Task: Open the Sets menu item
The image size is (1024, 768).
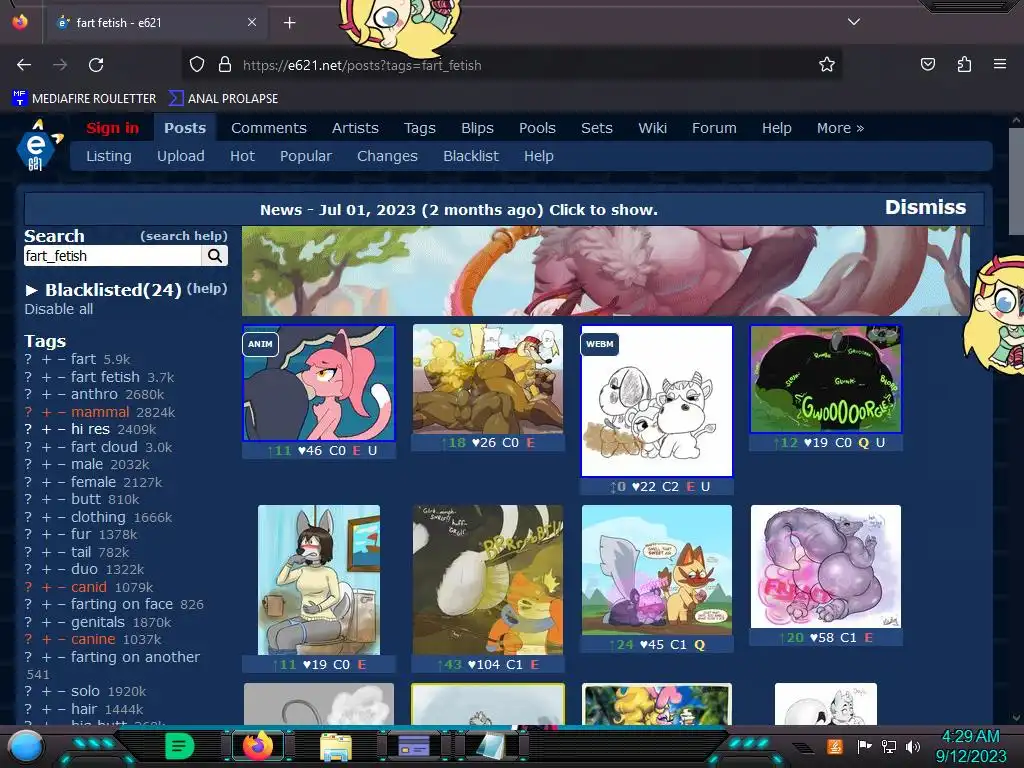Action: click(x=597, y=128)
